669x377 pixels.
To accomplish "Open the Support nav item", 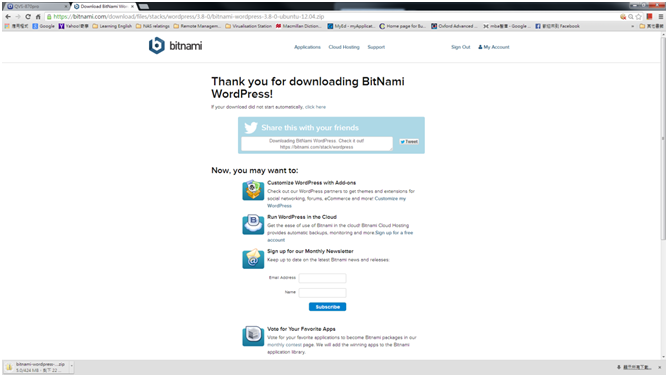I will 376,47.
